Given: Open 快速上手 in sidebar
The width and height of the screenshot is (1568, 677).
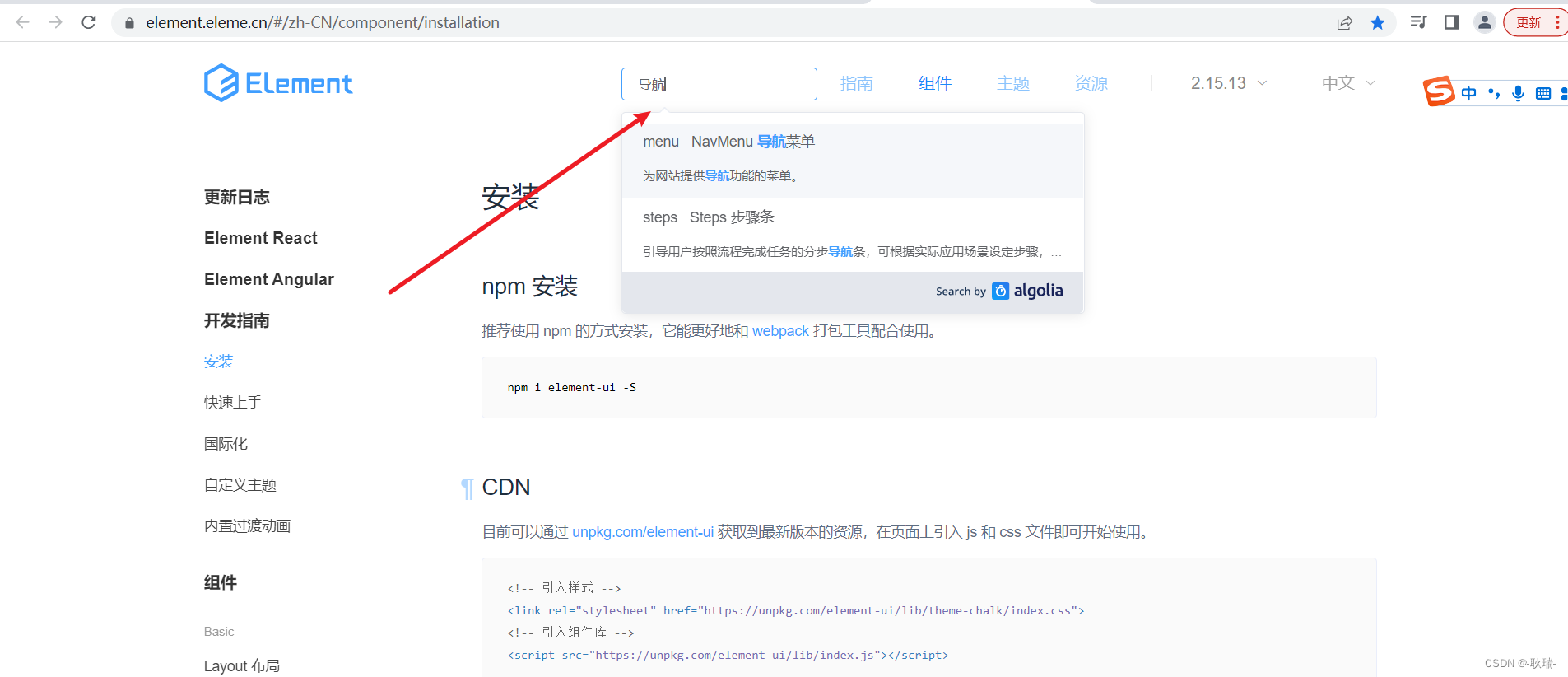Looking at the screenshot, I should coord(233,403).
